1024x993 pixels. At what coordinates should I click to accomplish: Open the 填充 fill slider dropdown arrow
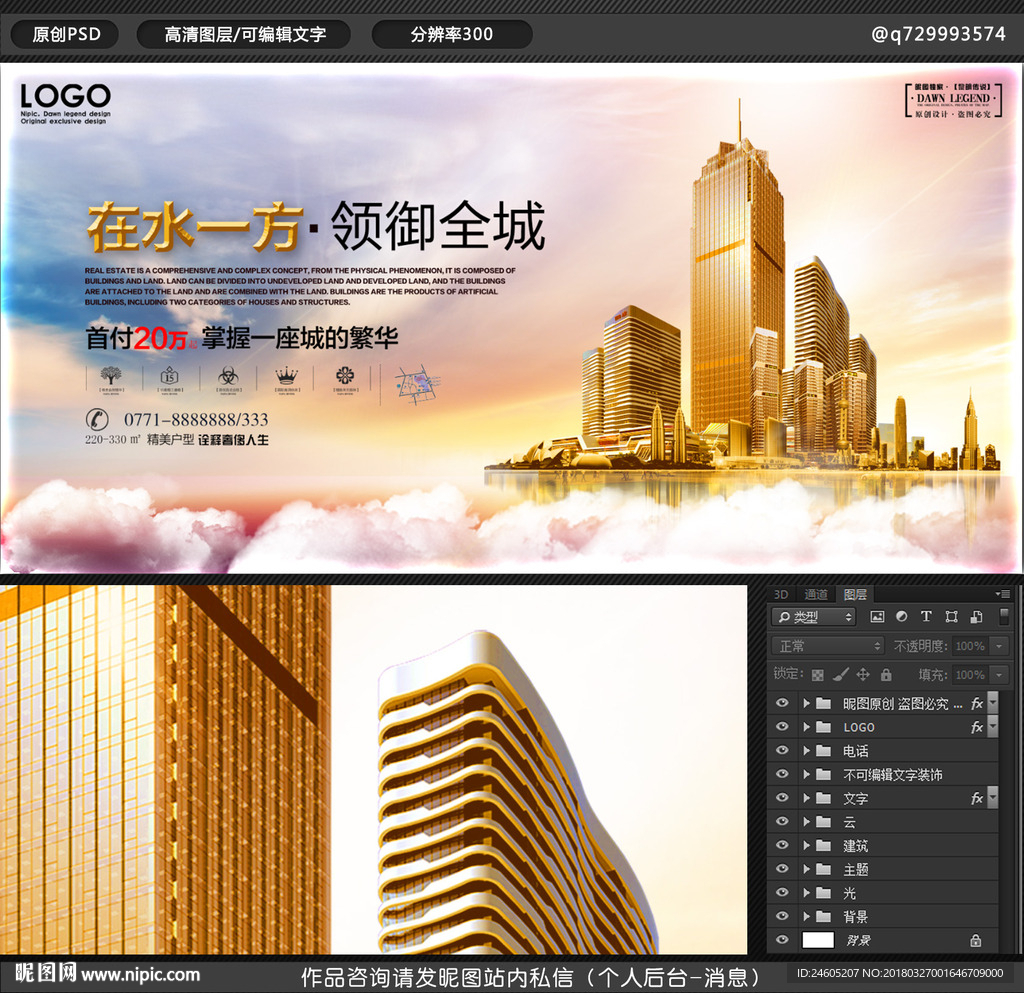(x=999, y=674)
